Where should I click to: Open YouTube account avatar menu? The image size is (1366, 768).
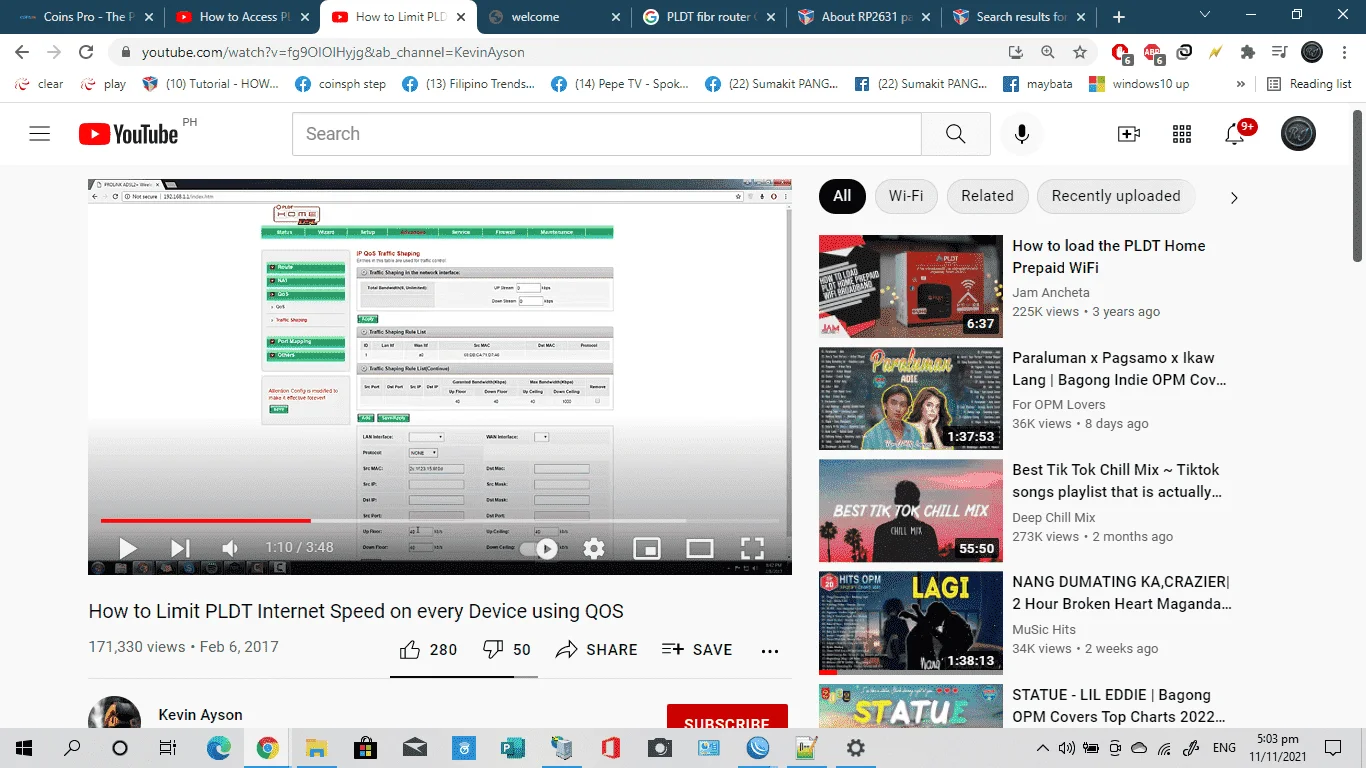(x=1298, y=134)
